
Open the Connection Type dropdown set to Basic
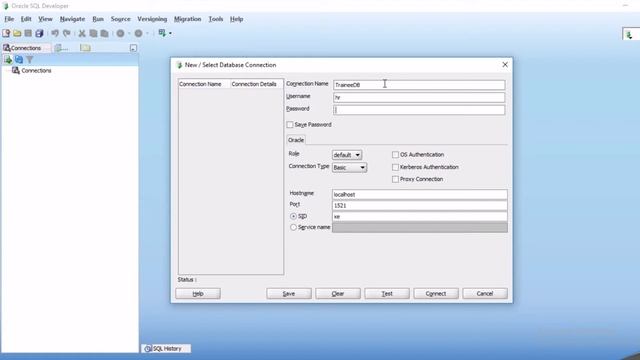(x=349, y=168)
